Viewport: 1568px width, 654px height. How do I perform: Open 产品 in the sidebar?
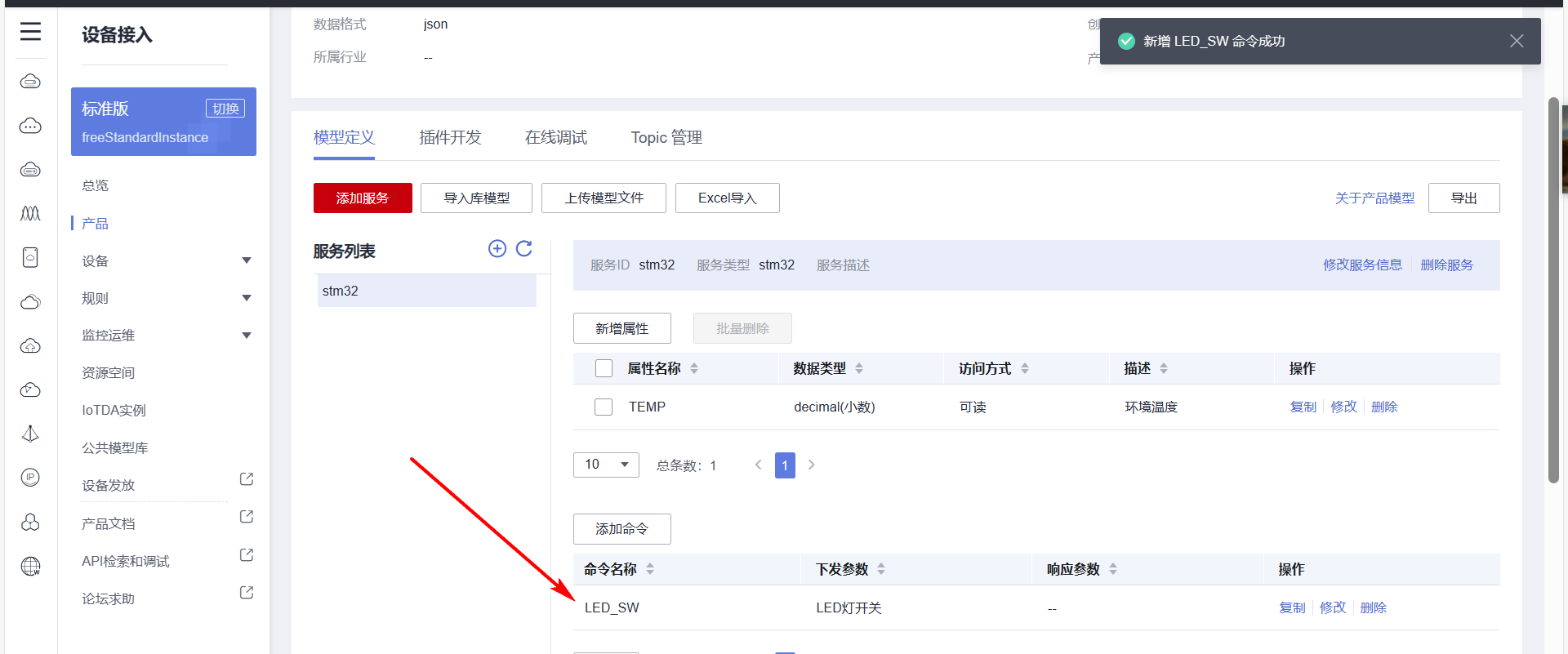pyautogui.click(x=95, y=223)
